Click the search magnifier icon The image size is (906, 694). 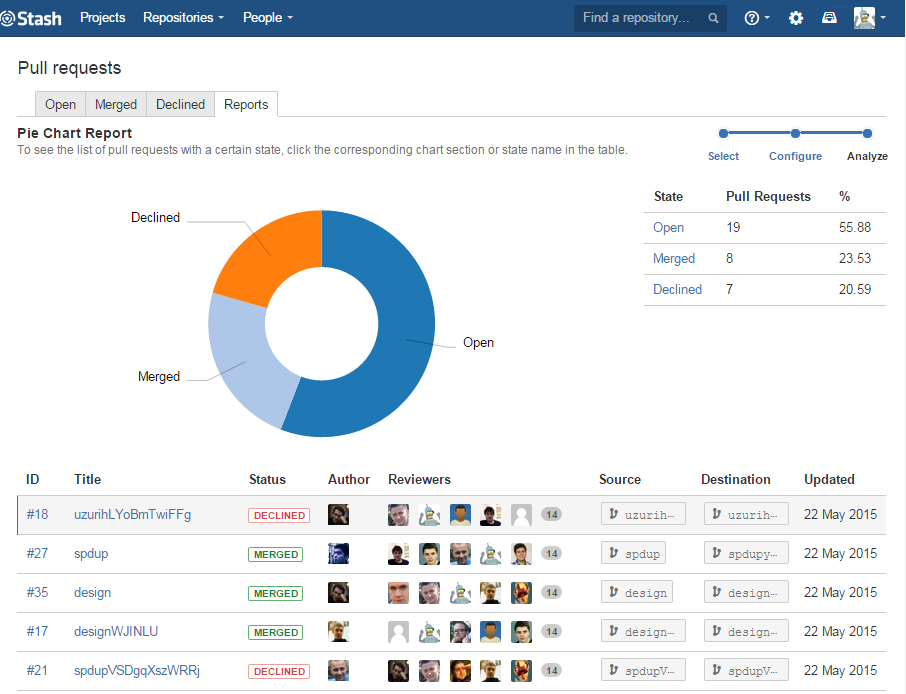click(x=713, y=18)
